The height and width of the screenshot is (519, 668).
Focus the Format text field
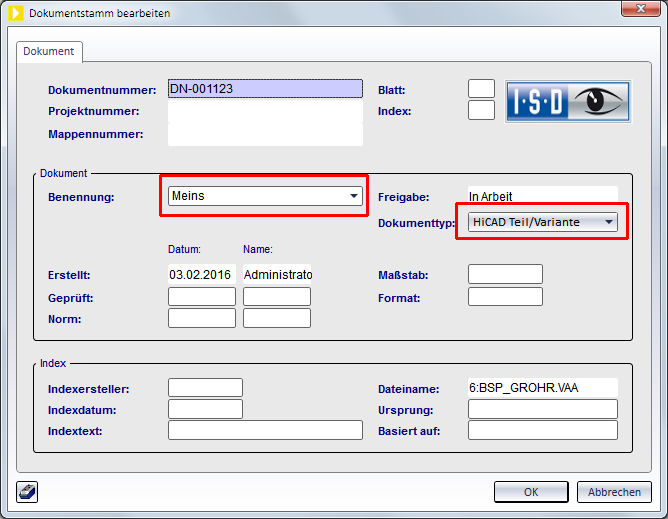tap(505, 297)
